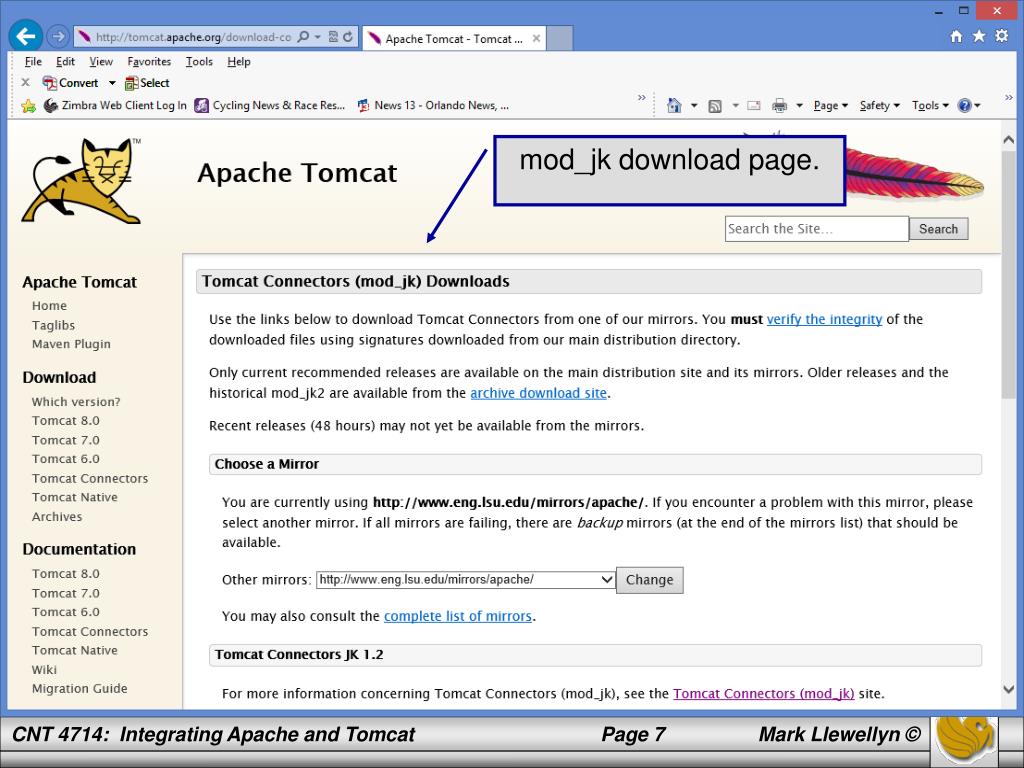The width and height of the screenshot is (1024, 768).
Task: Open the Edit menu
Action: tap(65, 61)
